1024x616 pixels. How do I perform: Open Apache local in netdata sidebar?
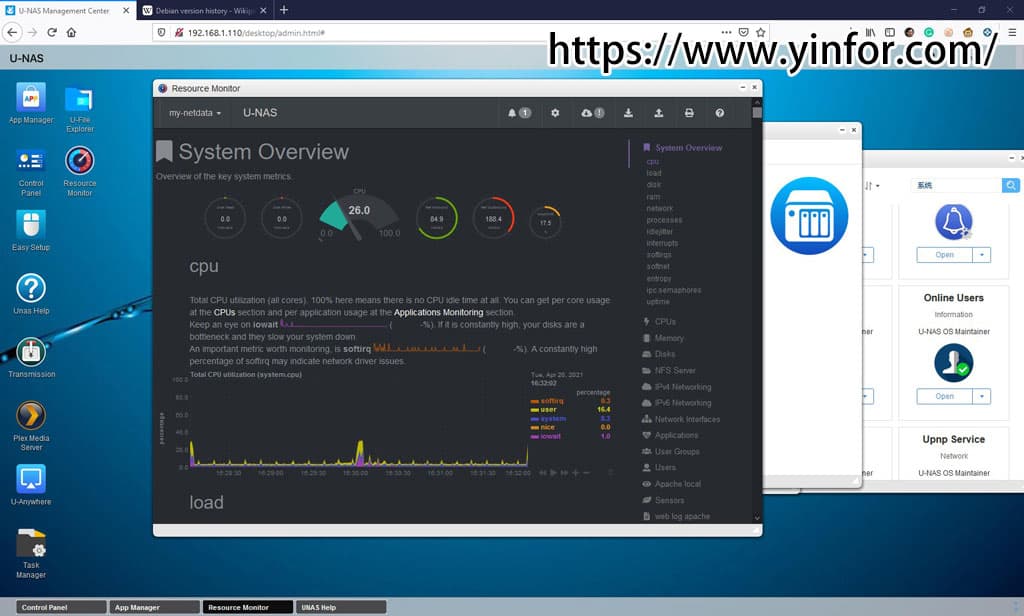pos(671,484)
